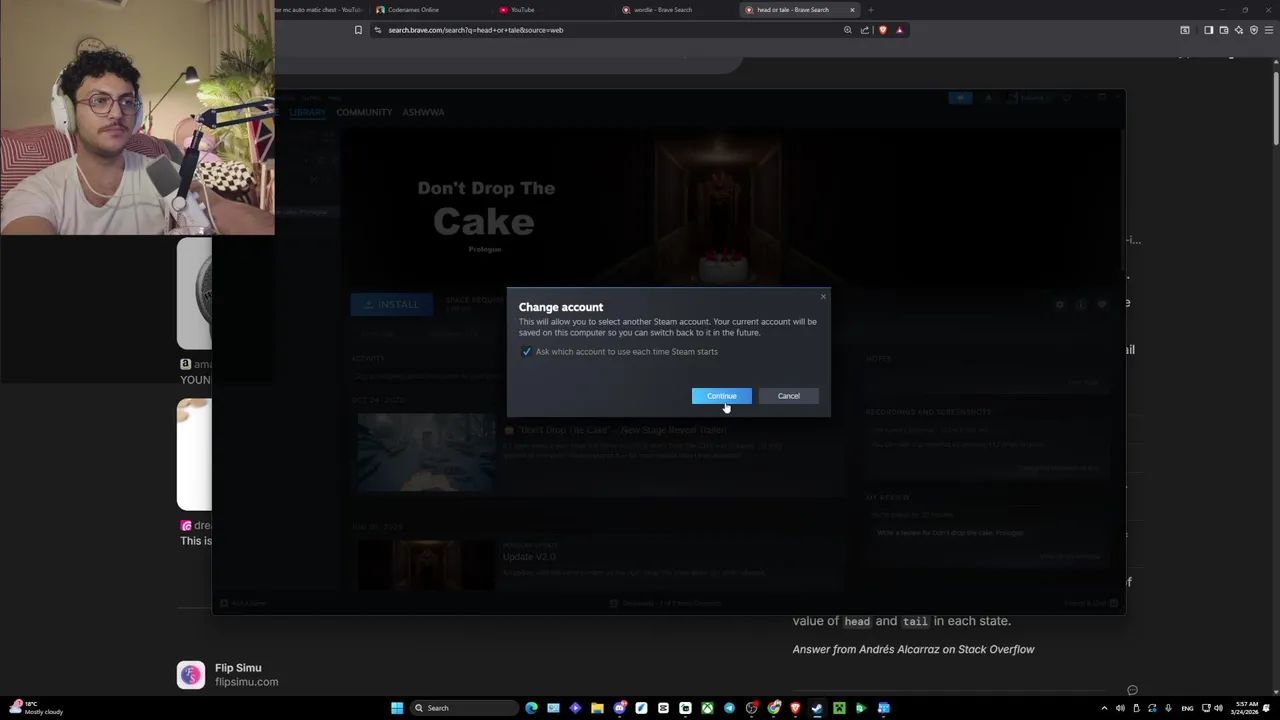Open the New Stage Reveal Trailer thumbnail in Steam
The image size is (1280, 720).
point(426,453)
